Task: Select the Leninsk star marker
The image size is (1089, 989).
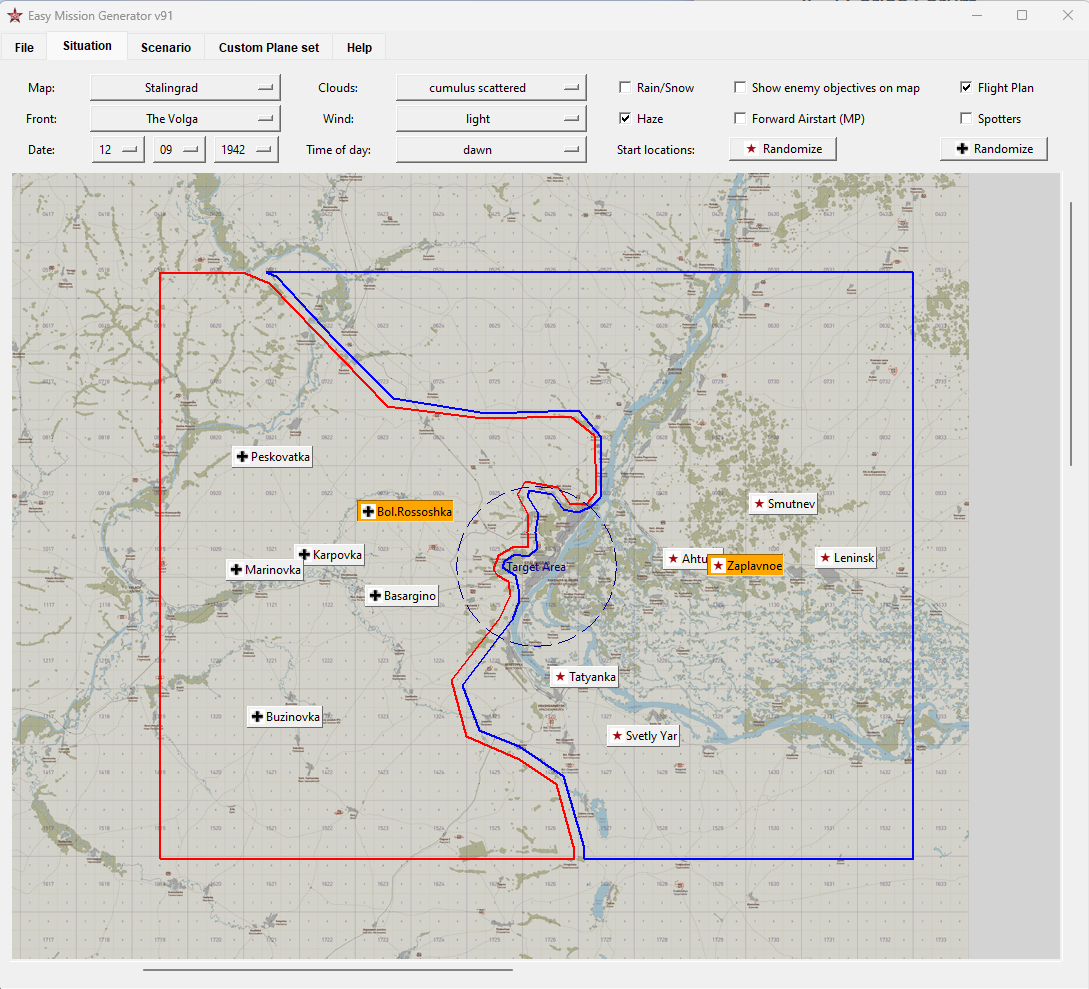Action: 845,557
